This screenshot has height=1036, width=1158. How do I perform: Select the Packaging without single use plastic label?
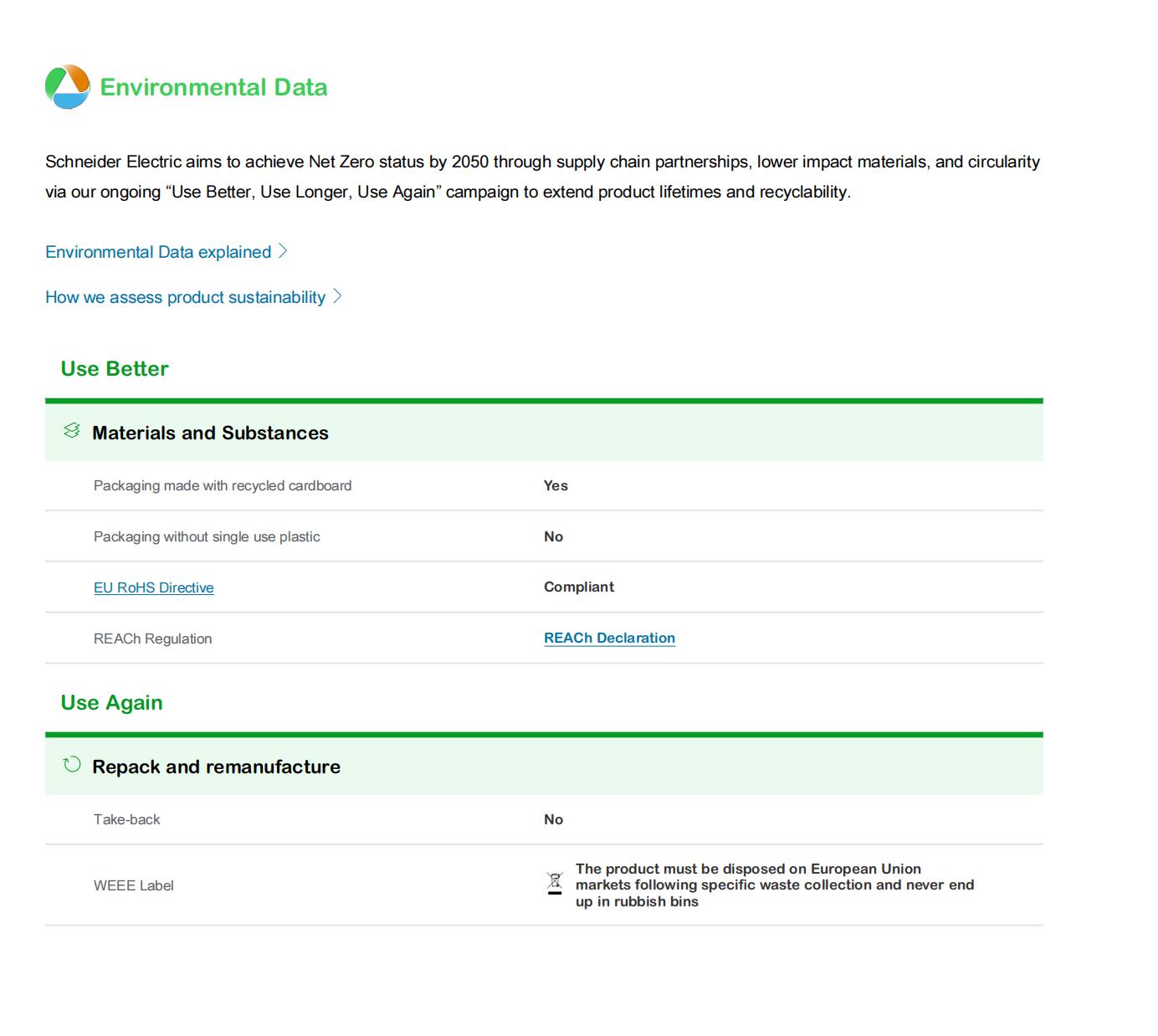207,536
